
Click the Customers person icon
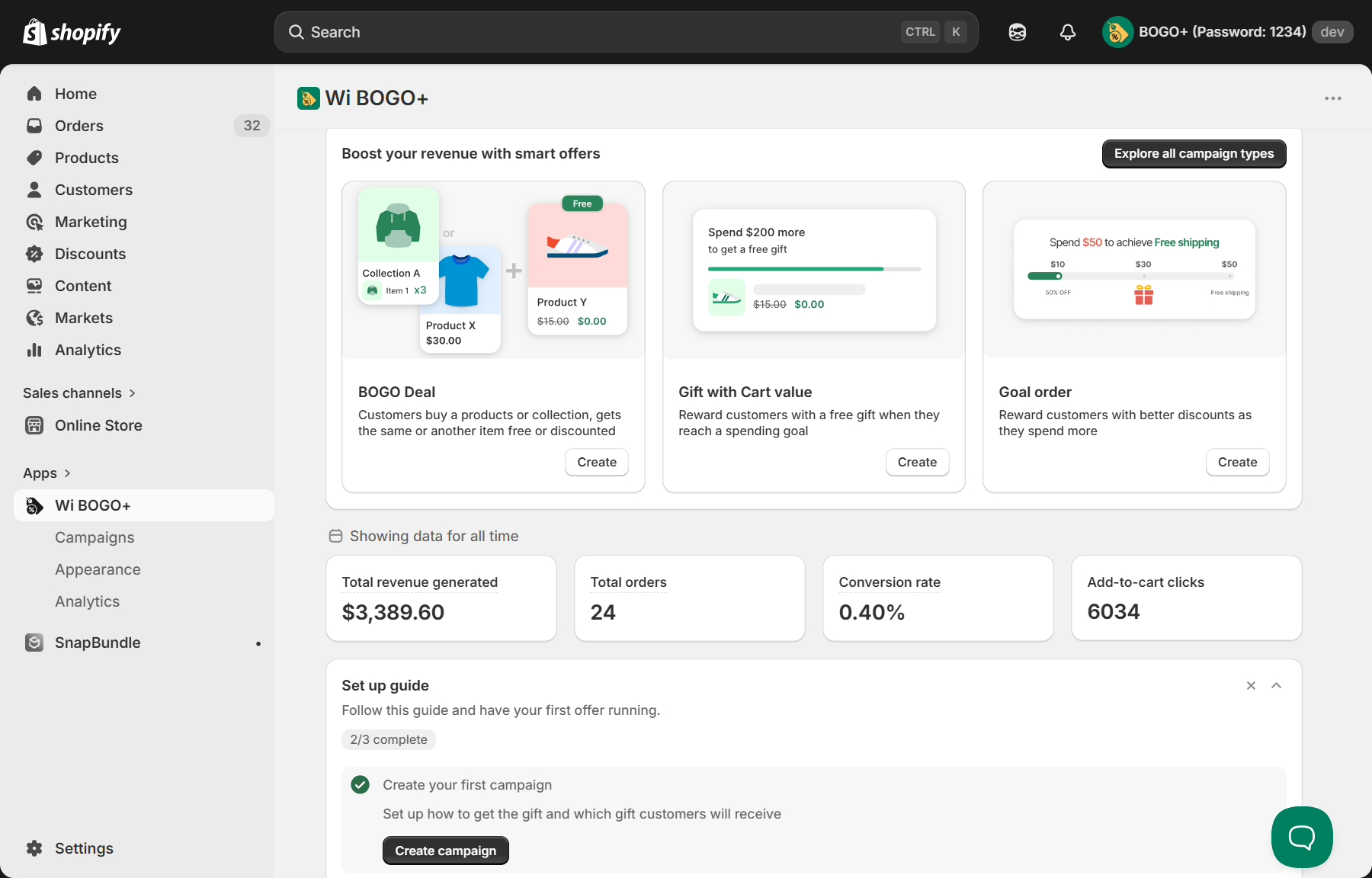(34, 190)
